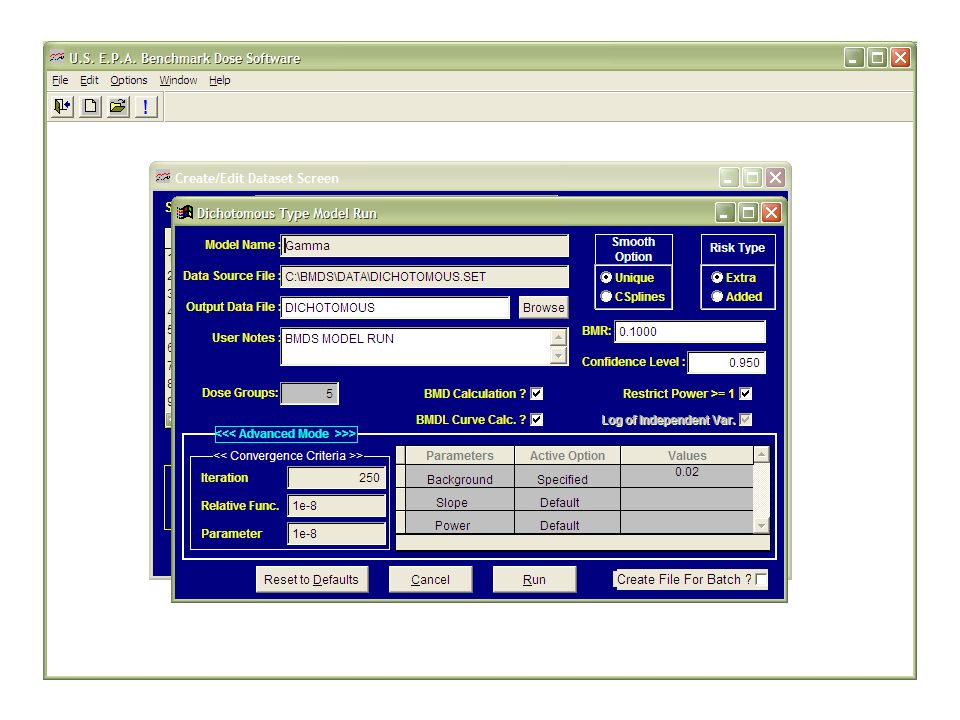Click the Power row Default option cell
Screen dimensions: 960x720
click(568, 522)
